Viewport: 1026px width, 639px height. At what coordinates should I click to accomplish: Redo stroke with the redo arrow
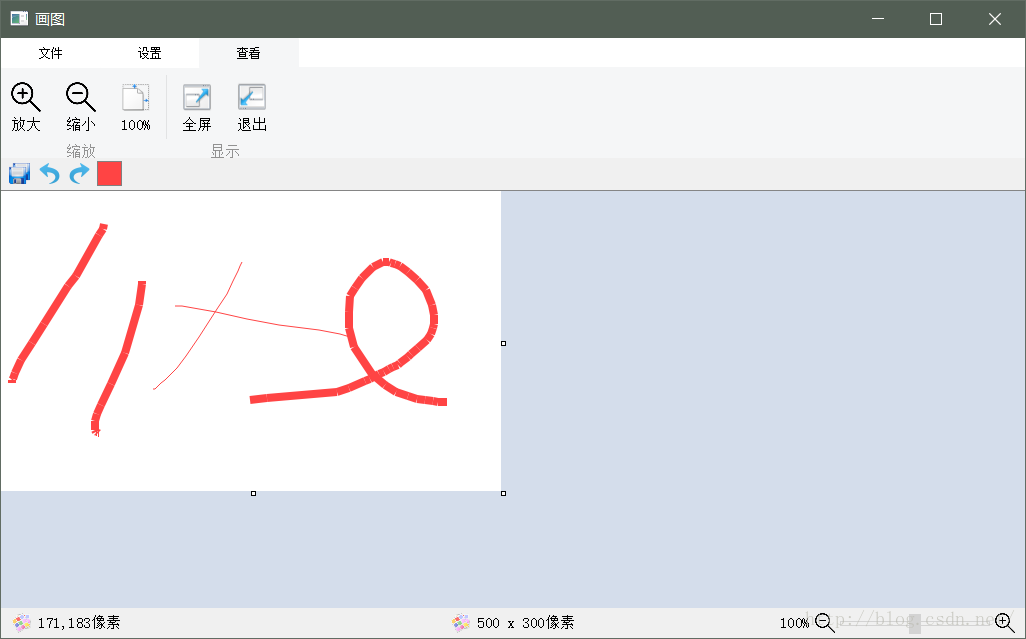(x=79, y=174)
